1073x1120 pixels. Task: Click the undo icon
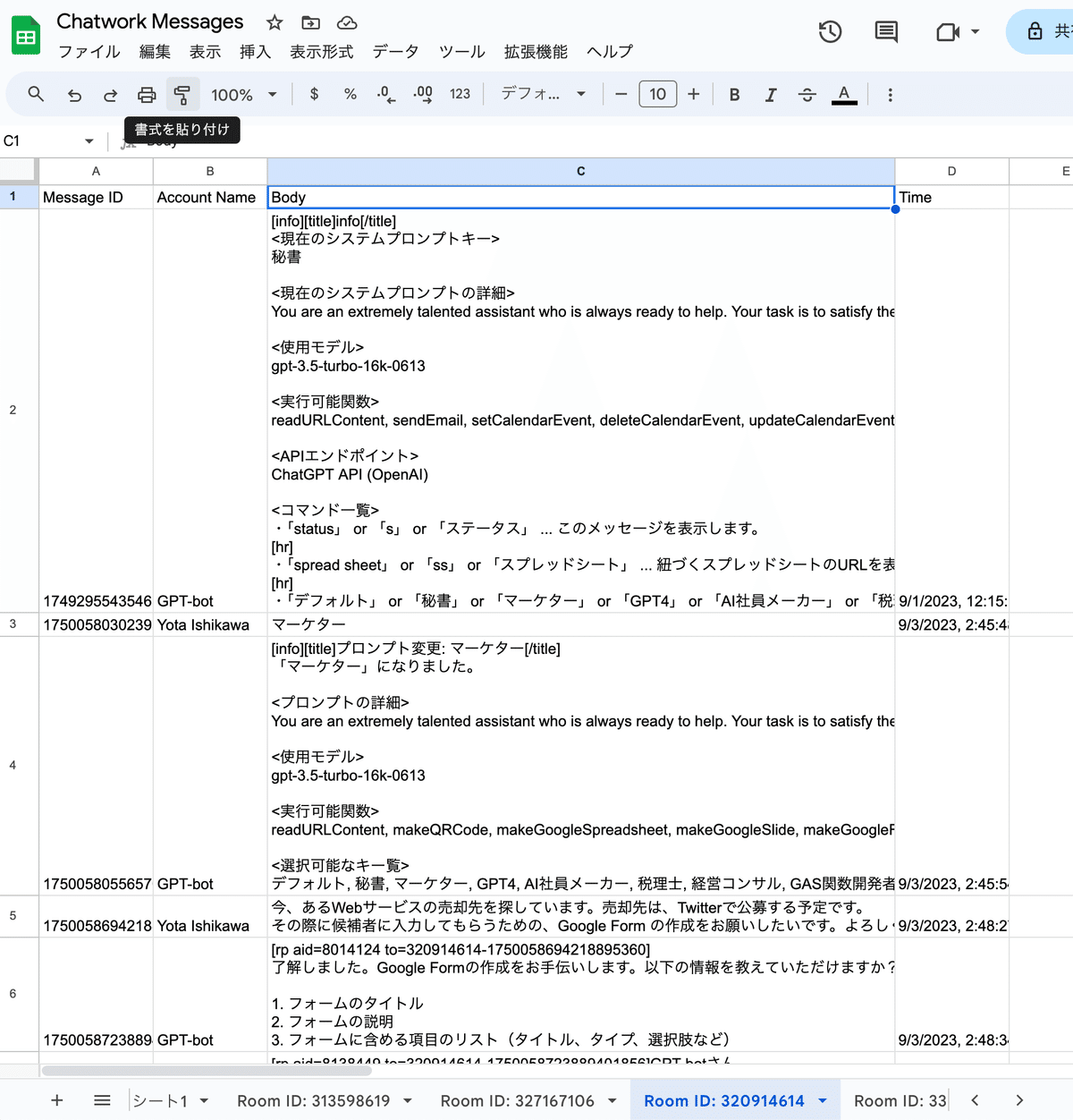[x=74, y=94]
